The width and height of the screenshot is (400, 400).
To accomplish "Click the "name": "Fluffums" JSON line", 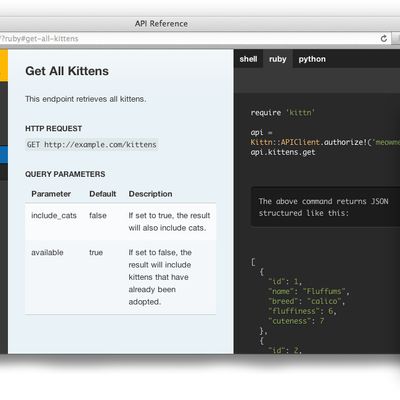I will coord(309,291).
